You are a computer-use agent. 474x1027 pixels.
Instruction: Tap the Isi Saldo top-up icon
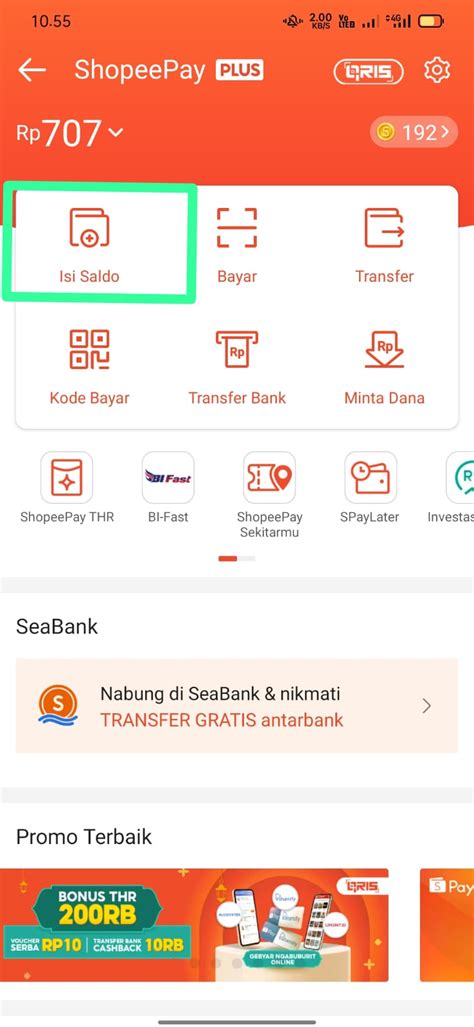tap(89, 227)
